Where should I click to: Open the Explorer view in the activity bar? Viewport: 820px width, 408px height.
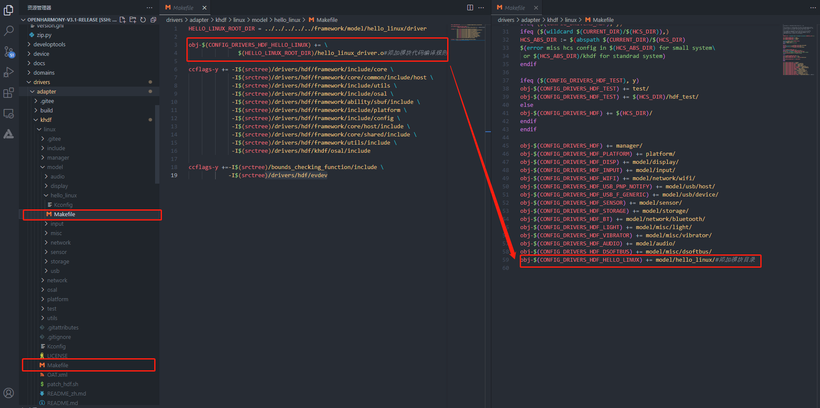pyautogui.click(x=8, y=10)
